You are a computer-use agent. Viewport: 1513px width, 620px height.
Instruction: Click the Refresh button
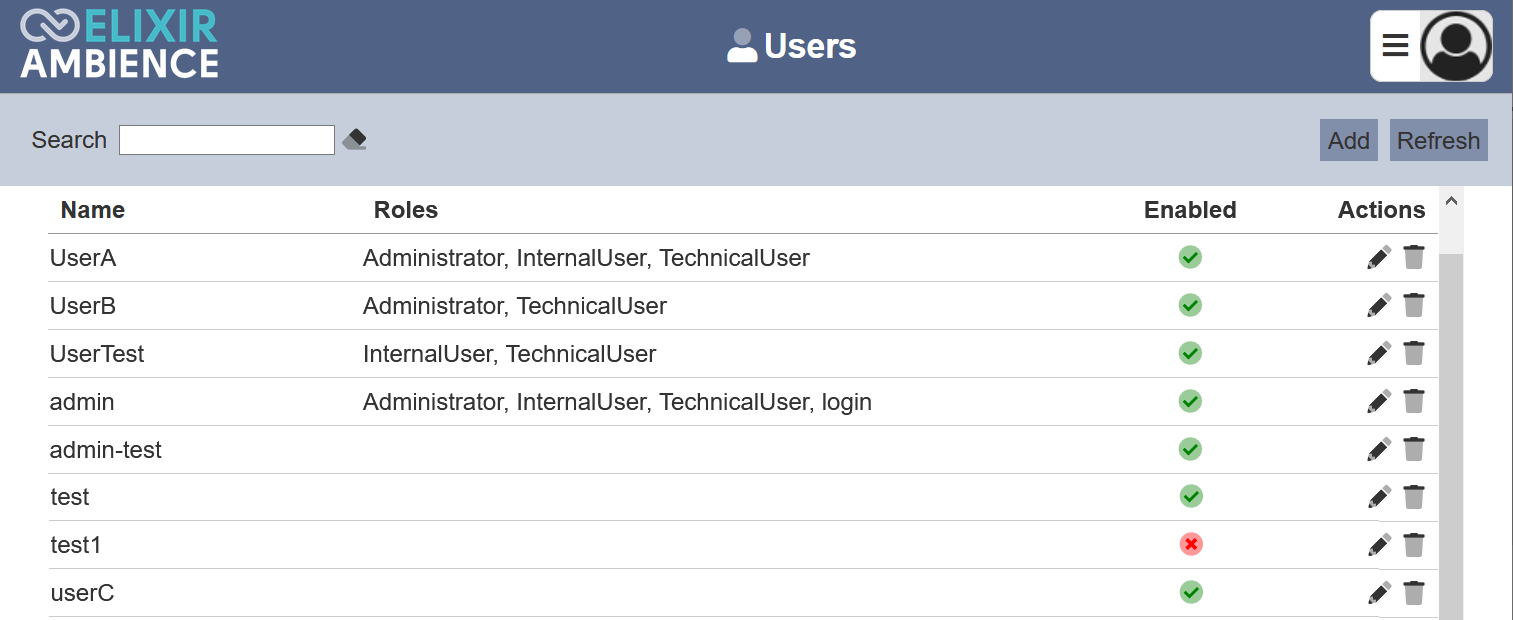pyautogui.click(x=1438, y=141)
